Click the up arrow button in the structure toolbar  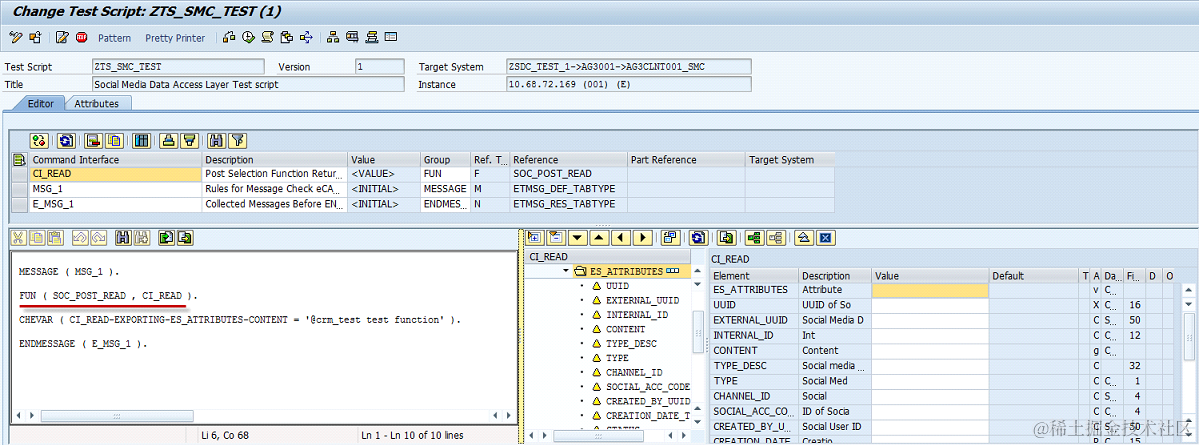599,238
